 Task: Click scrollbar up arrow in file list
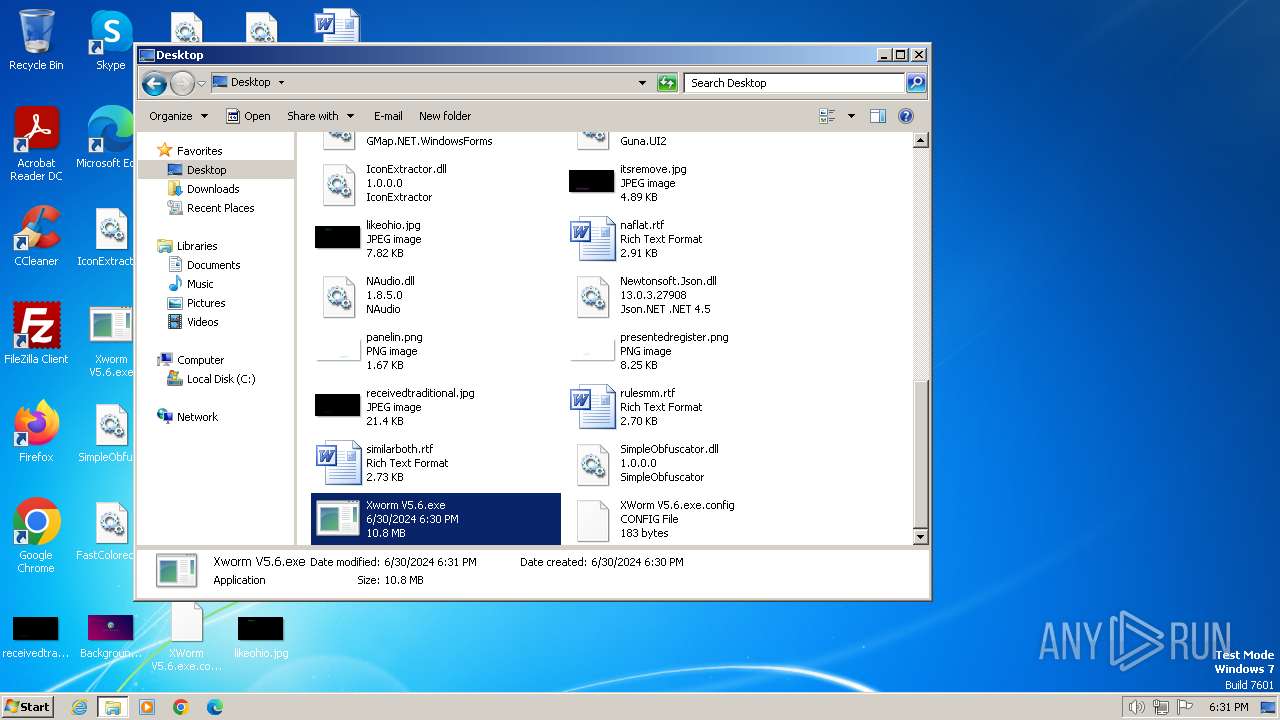[x=921, y=141]
